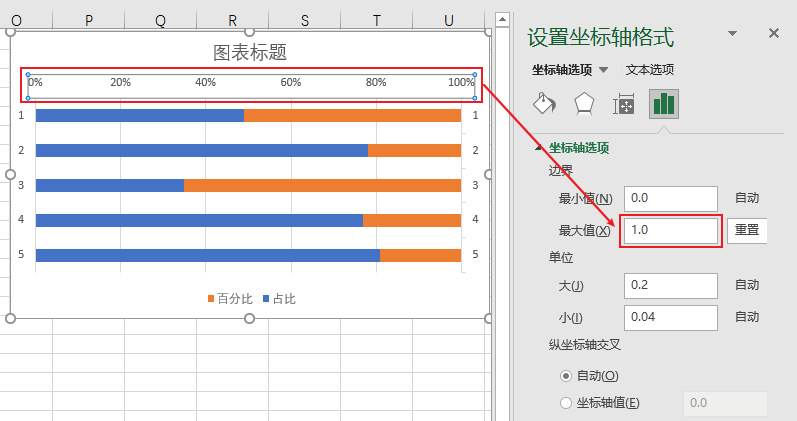Viewport: 797px width, 421px height.
Task: Click the blue bar in row 4
Action: 199,220
